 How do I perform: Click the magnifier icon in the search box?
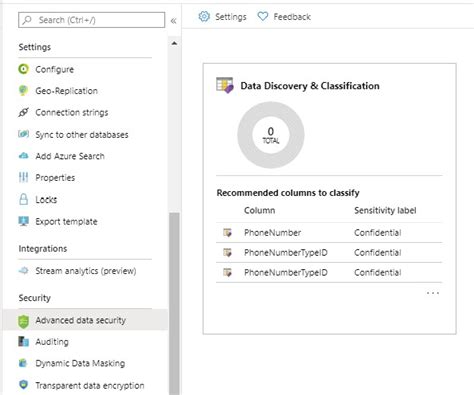point(27,20)
